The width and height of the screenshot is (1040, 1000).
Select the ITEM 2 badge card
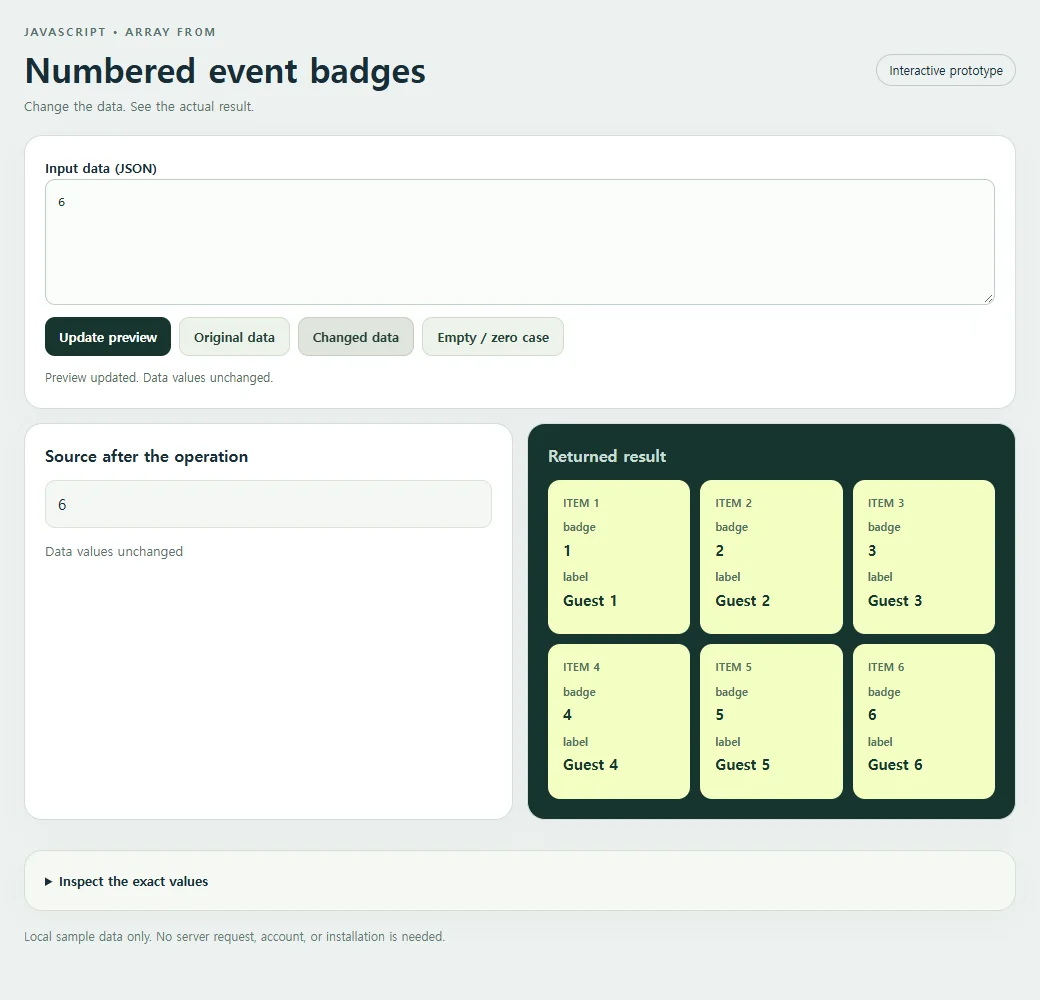771,557
